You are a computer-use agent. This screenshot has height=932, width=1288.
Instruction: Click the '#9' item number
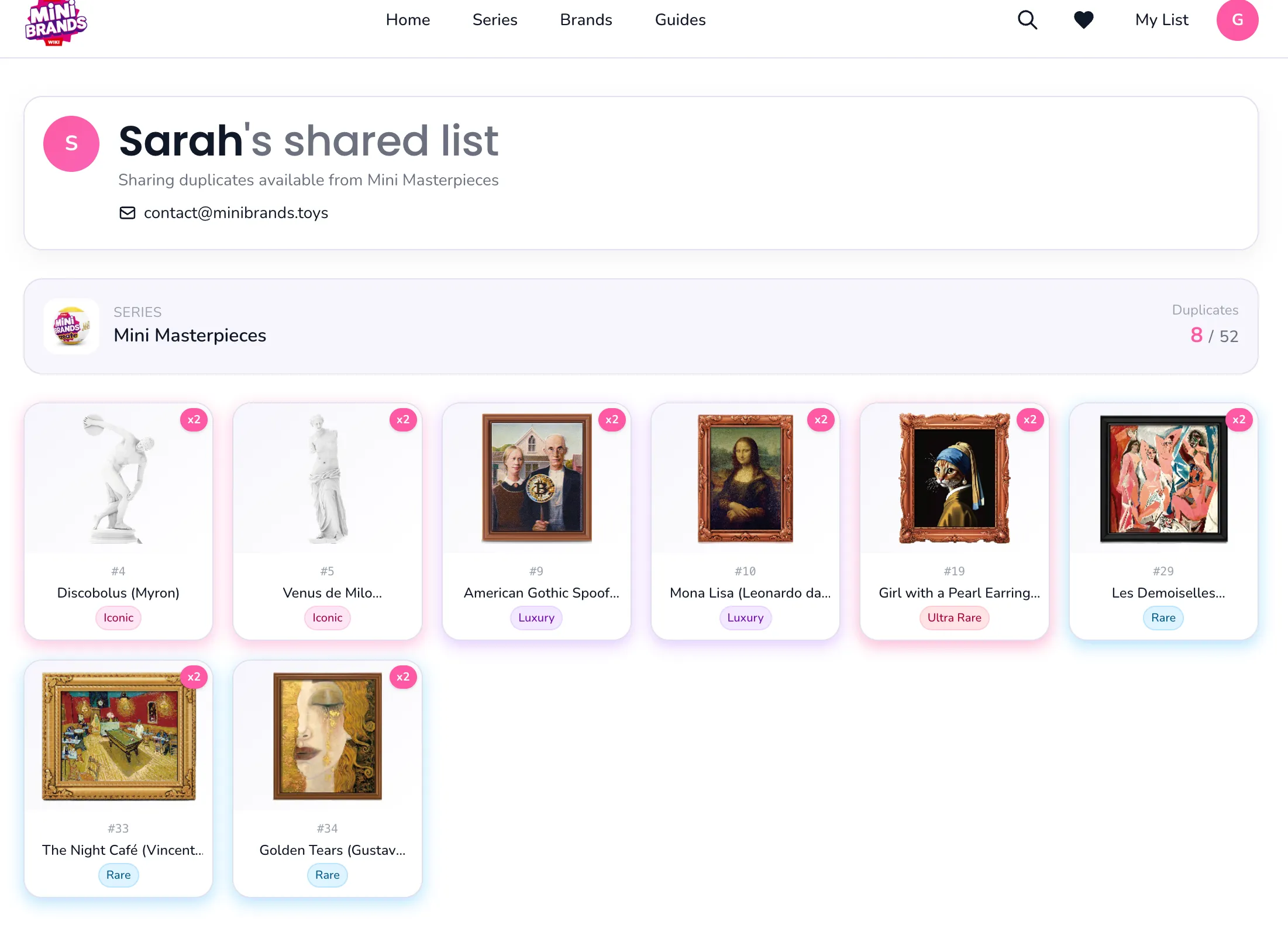[x=536, y=571]
